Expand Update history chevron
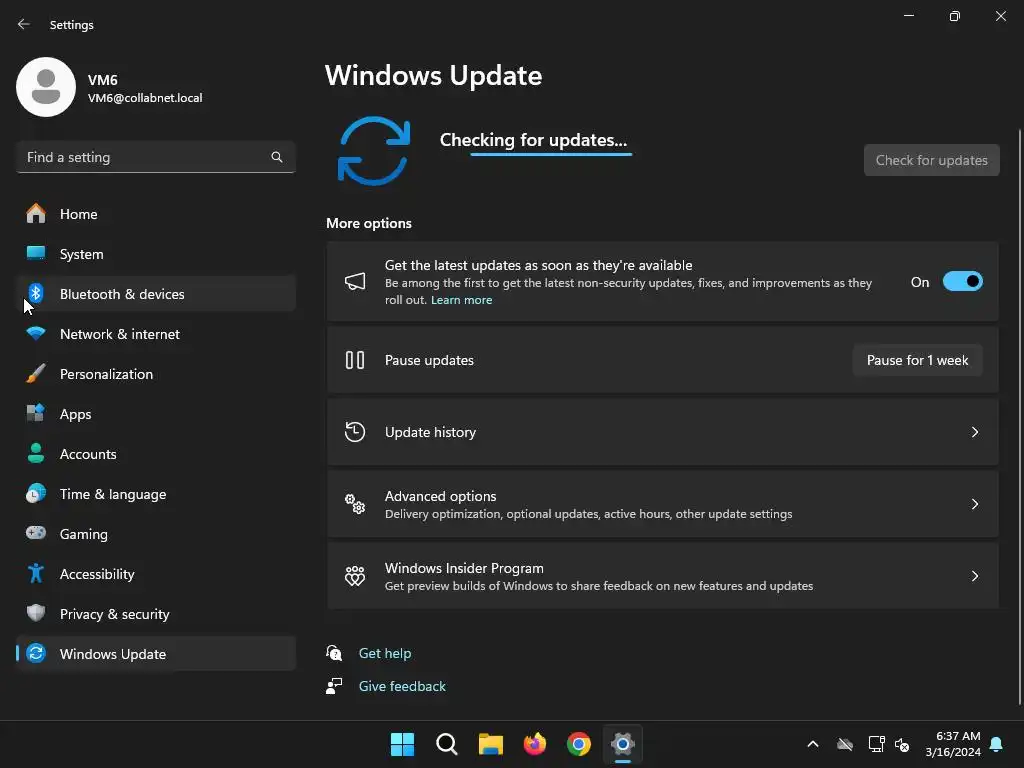1024x768 pixels. pos(974,432)
